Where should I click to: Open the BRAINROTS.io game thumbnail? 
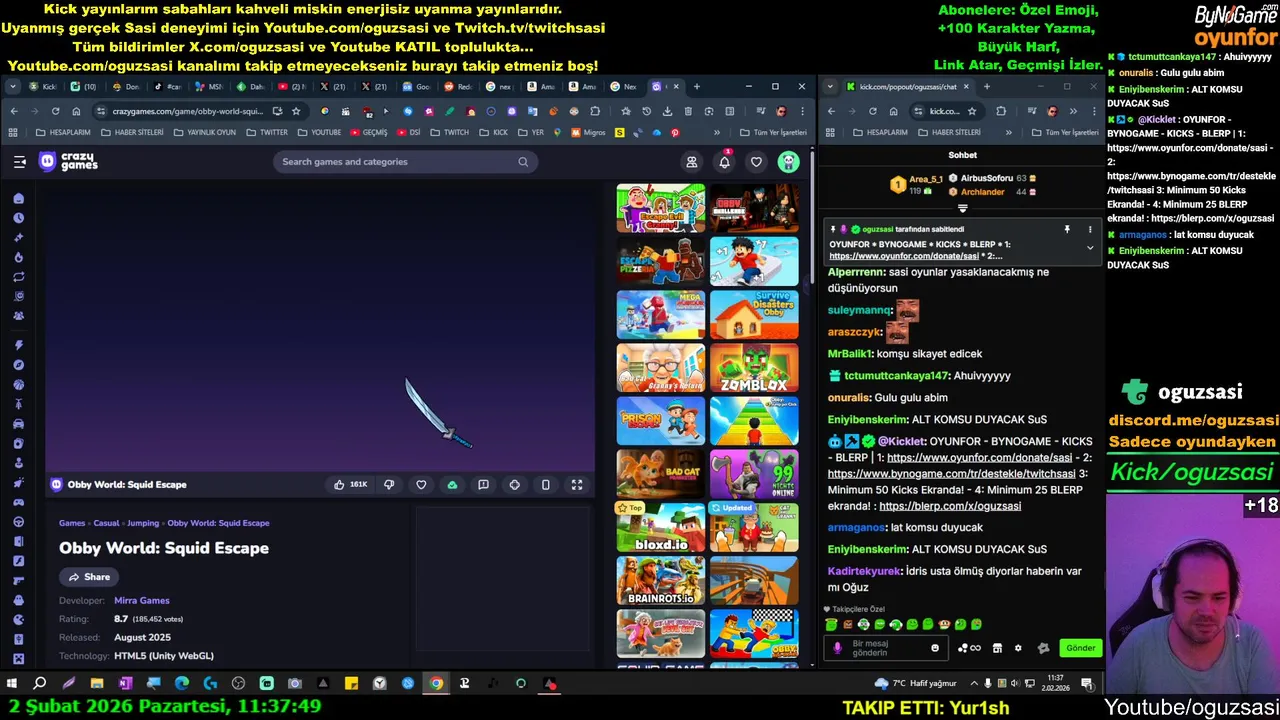pos(660,581)
